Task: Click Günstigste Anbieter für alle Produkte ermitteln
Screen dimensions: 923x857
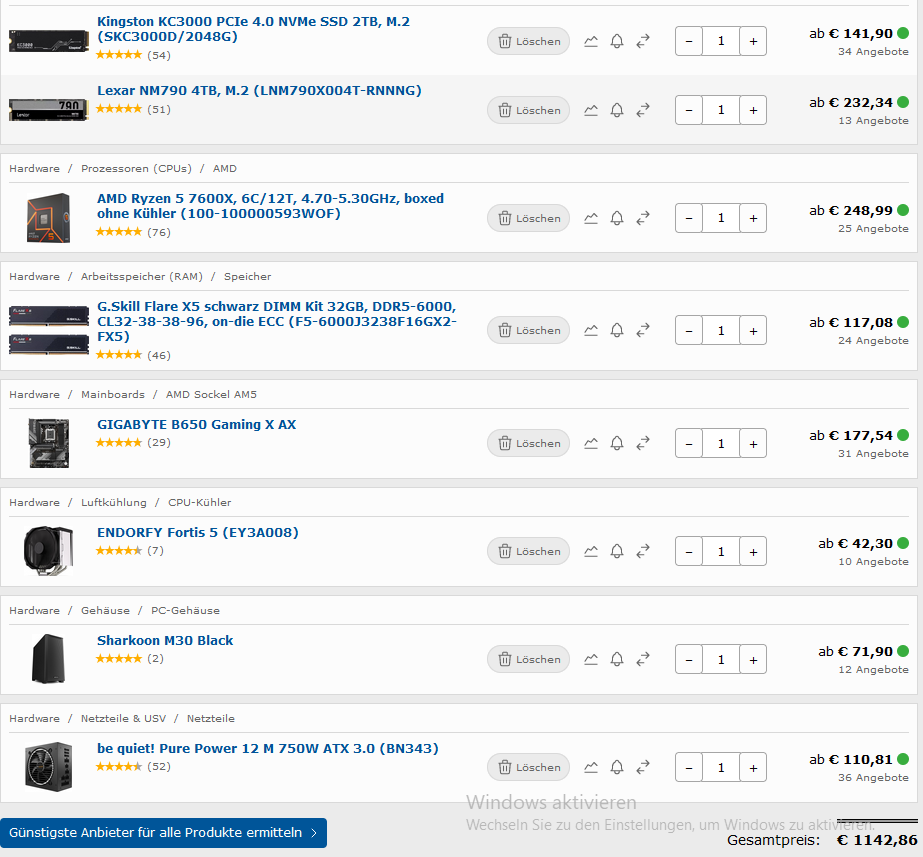Action: [164, 833]
